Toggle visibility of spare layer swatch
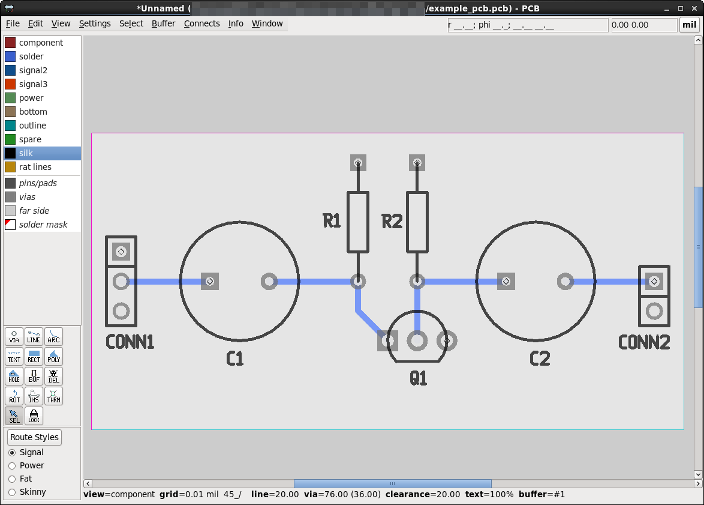Screen dimensions: 704x505 (x=10, y=139)
